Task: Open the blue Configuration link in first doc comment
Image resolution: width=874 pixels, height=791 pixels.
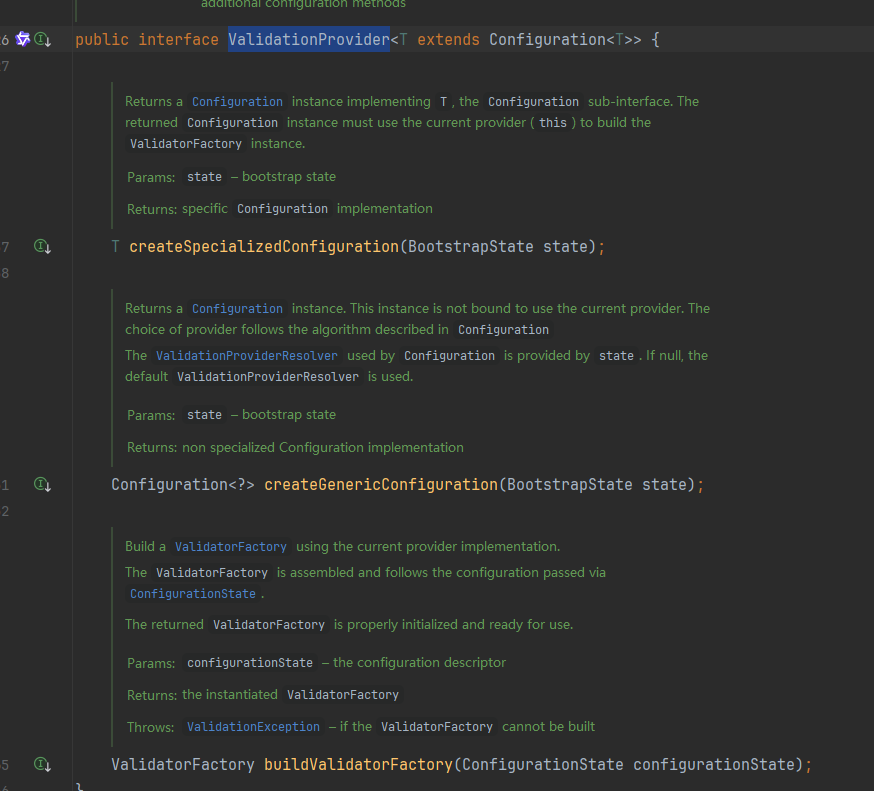Action: click(x=237, y=101)
